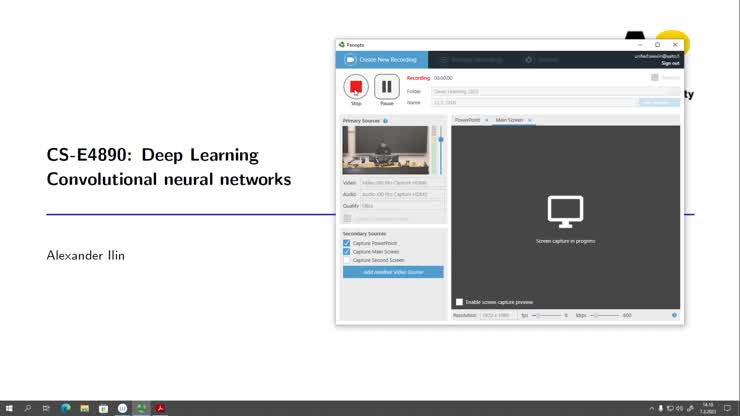Click the help icon beside kbps slider
Image resolution: width=740 pixels, height=416 pixels.
point(674,315)
